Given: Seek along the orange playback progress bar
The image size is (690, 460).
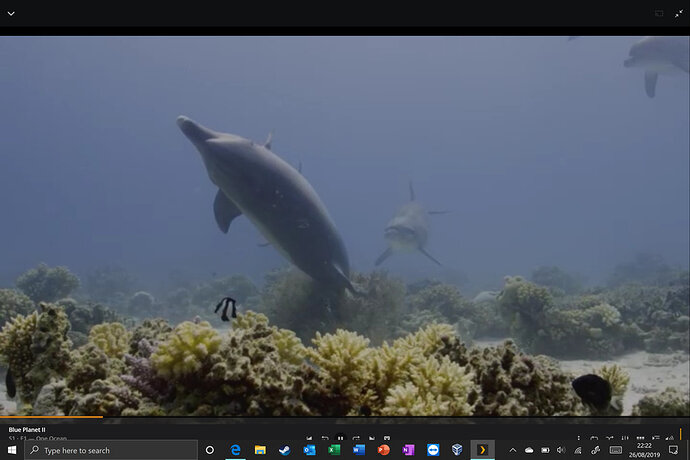Looking at the screenshot, I should (50, 417).
